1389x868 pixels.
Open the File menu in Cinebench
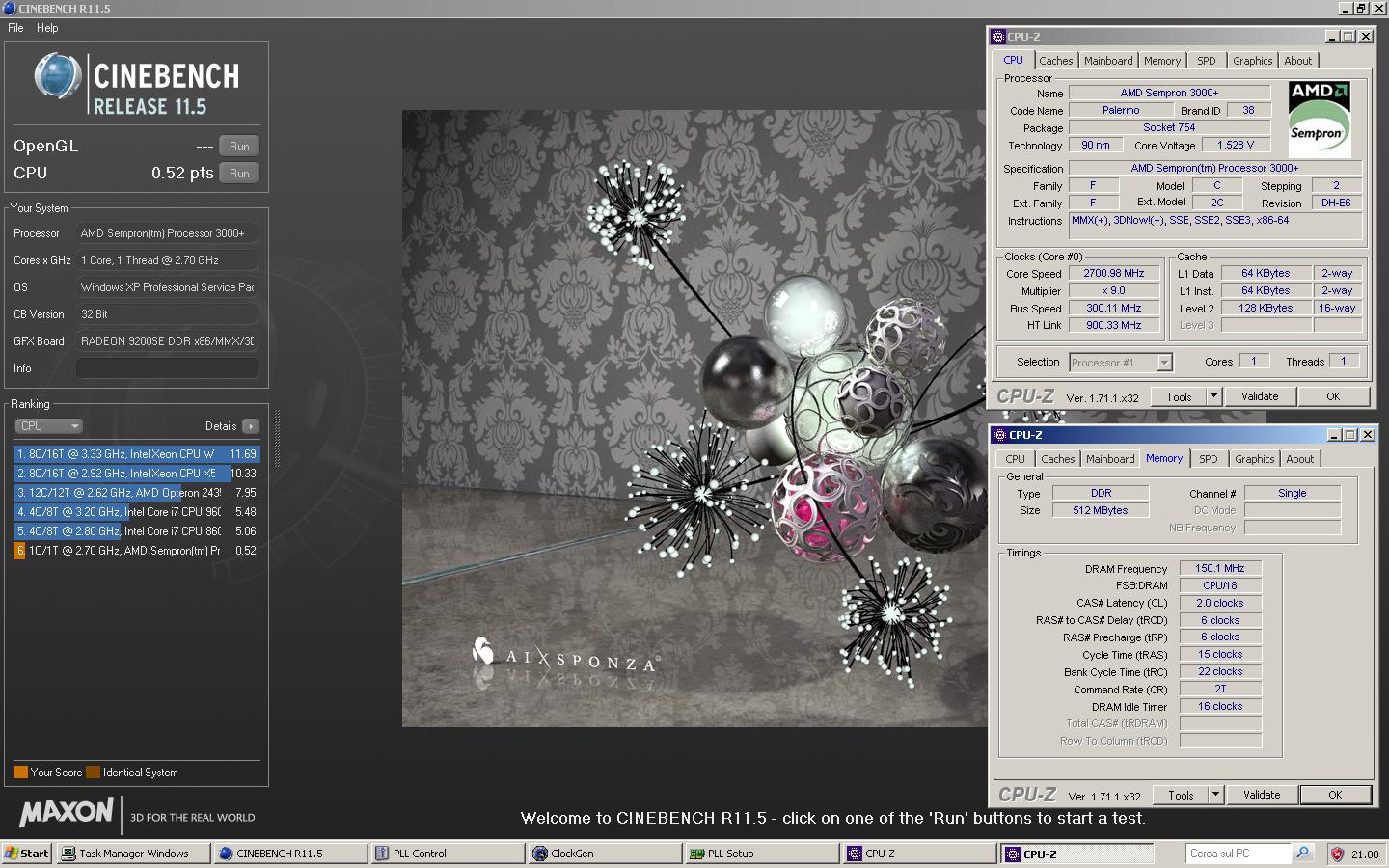pyautogui.click(x=15, y=28)
